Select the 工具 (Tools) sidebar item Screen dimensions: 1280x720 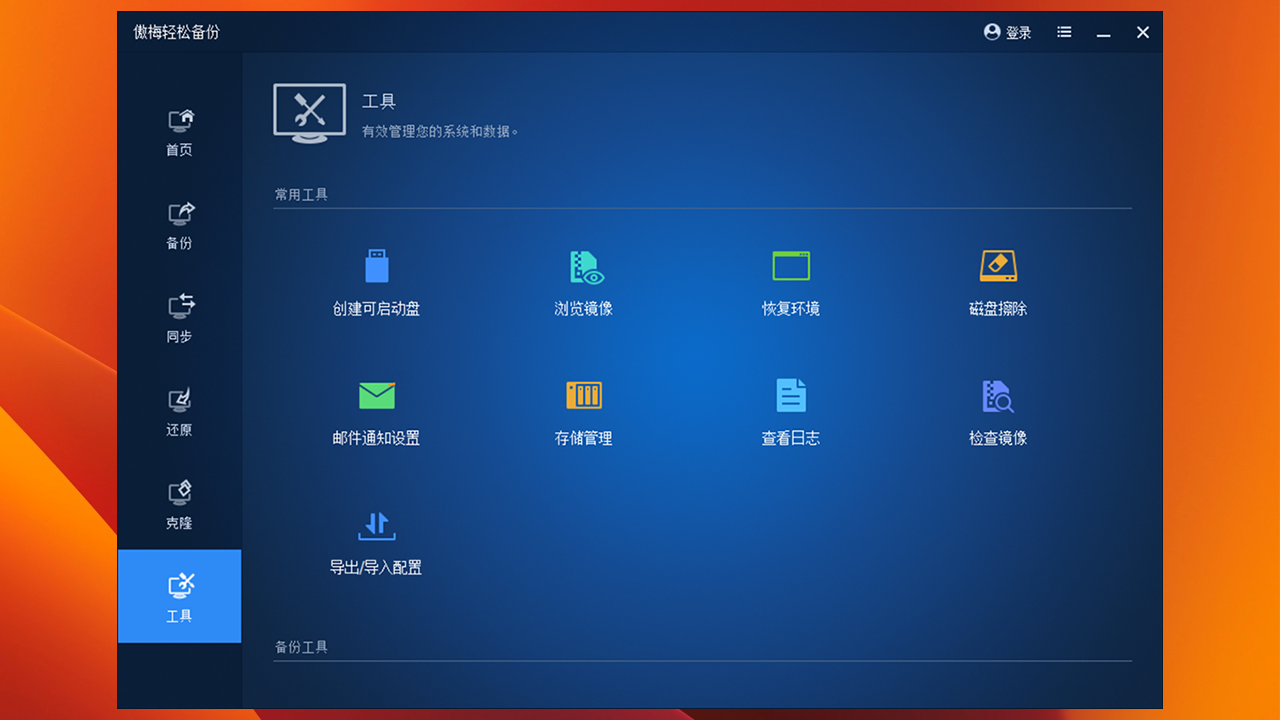point(179,597)
